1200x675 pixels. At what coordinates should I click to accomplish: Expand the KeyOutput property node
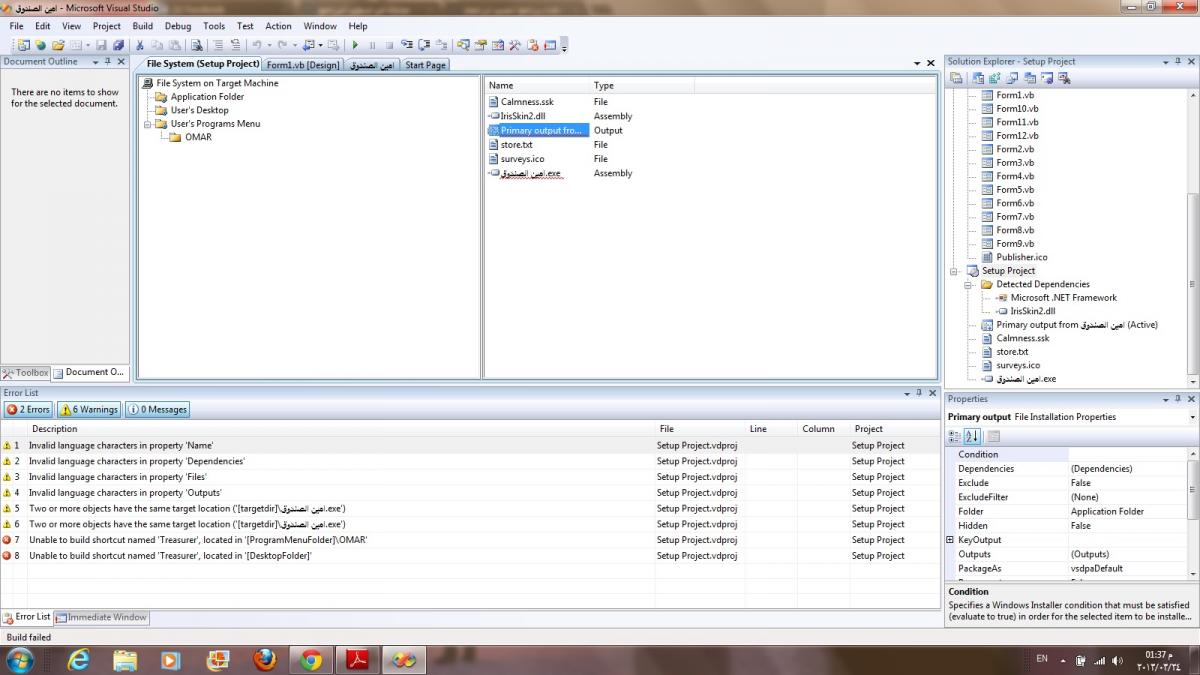click(x=950, y=540)
